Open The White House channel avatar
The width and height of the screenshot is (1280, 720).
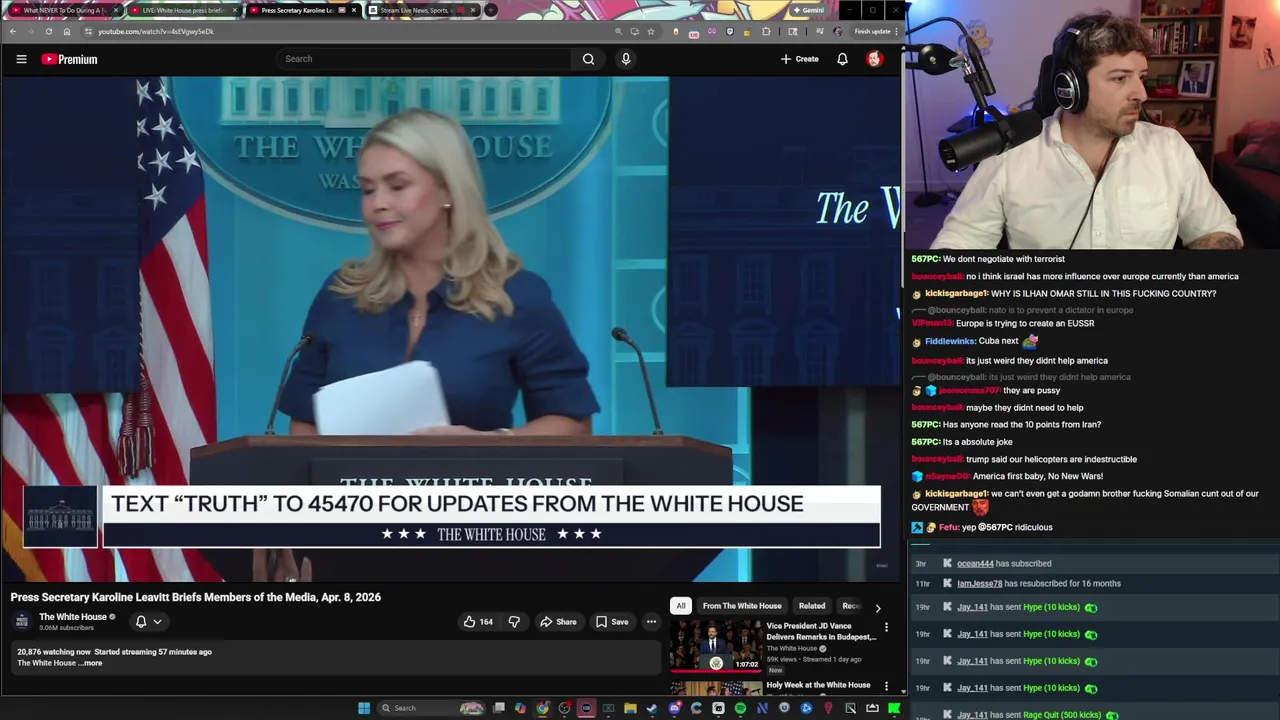[x=22, y=621]
